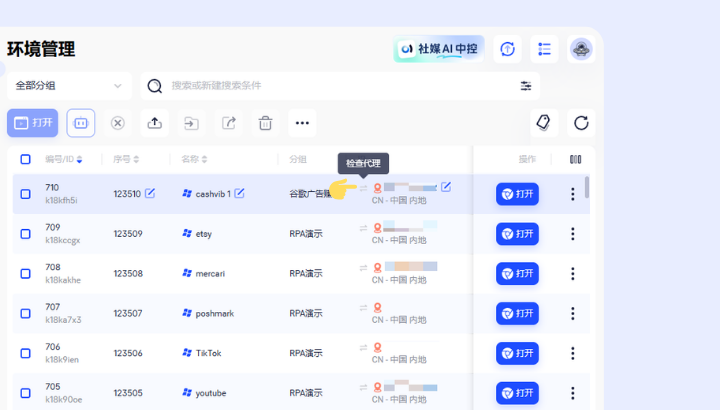
Task: Open the column settings icon
Action: pyautogui.click(x=575, y=159)
